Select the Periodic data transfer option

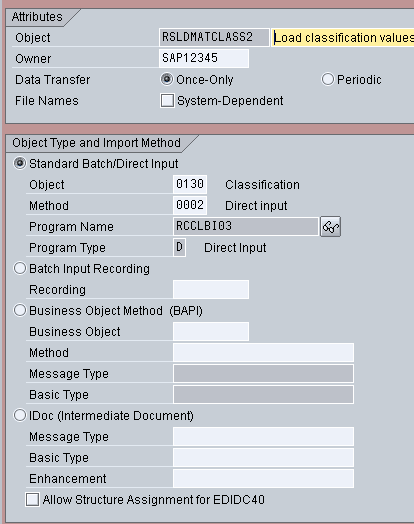[x=327, y=80]
